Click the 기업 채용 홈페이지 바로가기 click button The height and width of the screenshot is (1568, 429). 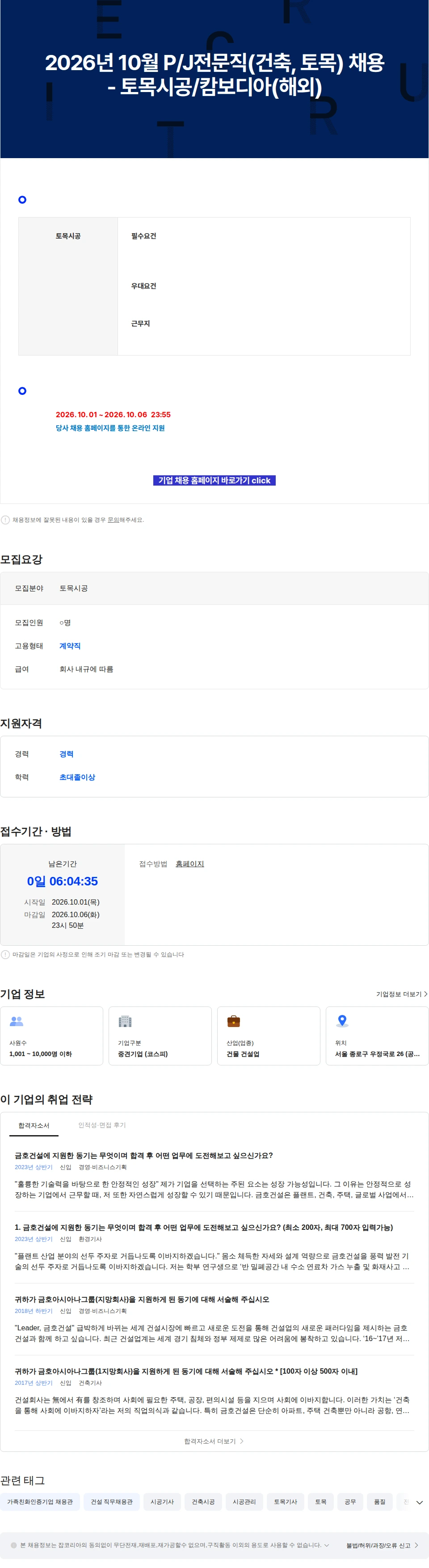(214, 480)
